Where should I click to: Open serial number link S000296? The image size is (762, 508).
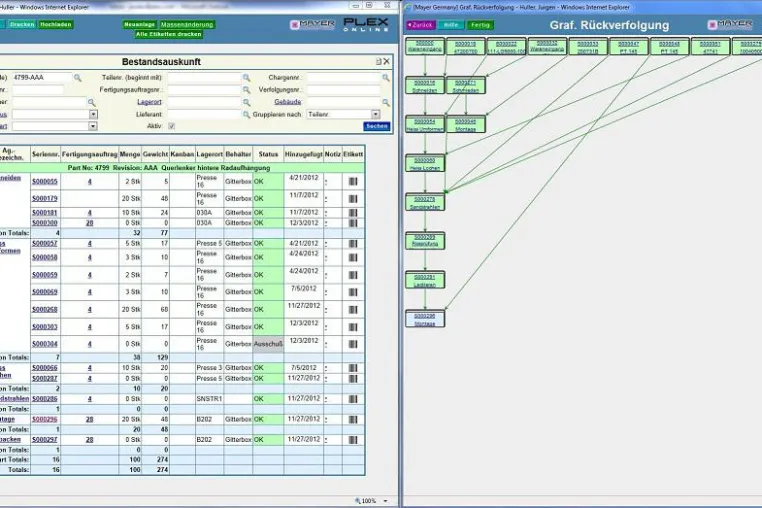coord(45,419)
